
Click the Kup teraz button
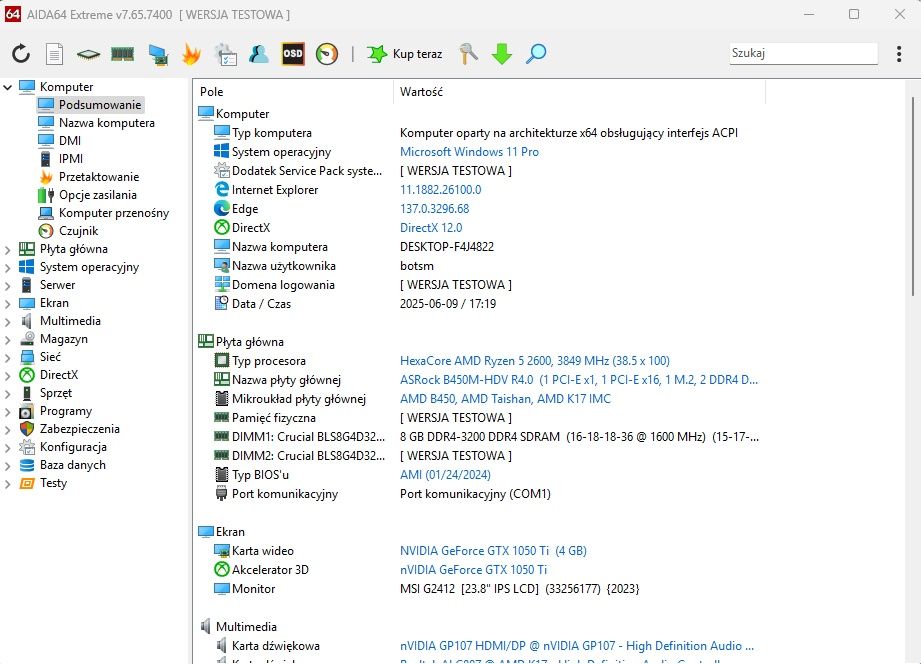click(404, 54)
